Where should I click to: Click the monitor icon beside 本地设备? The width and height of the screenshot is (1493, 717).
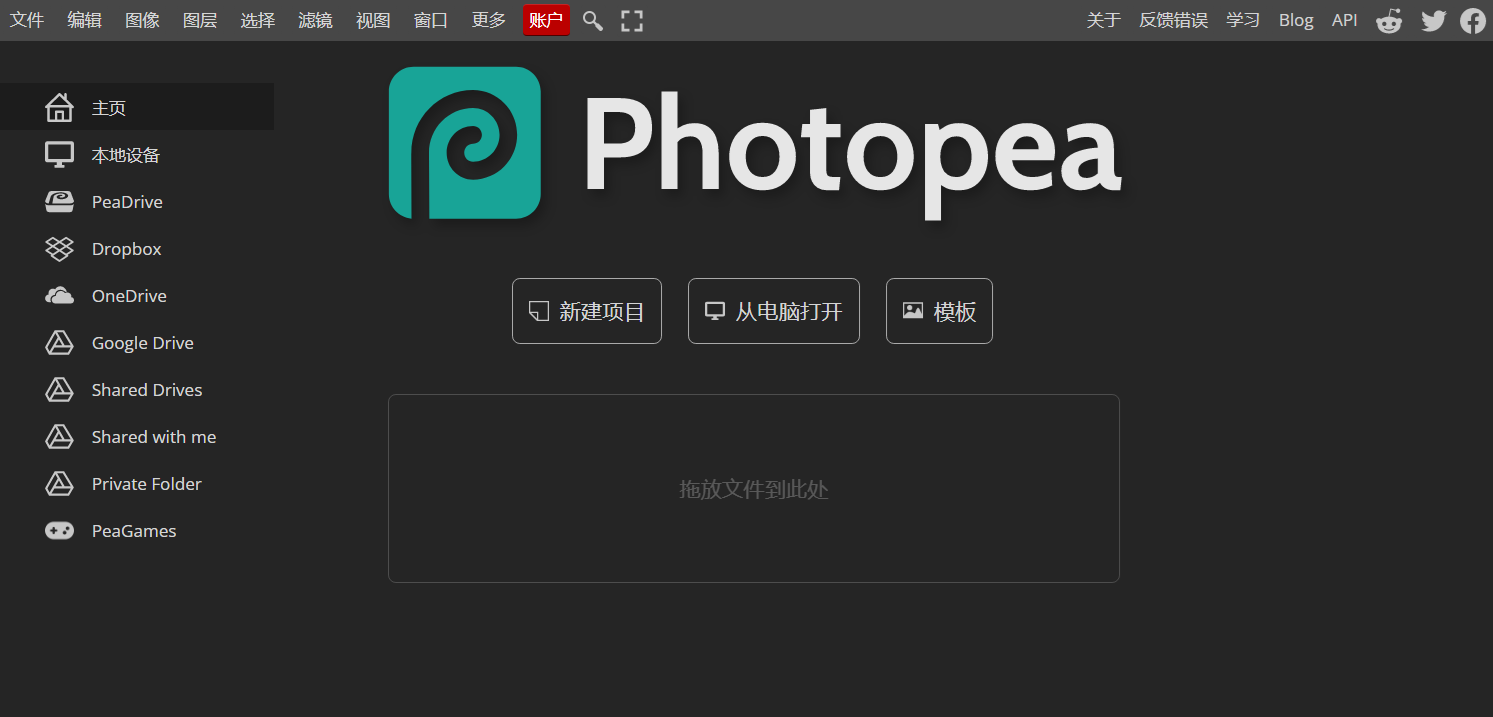tap(60, 154)
